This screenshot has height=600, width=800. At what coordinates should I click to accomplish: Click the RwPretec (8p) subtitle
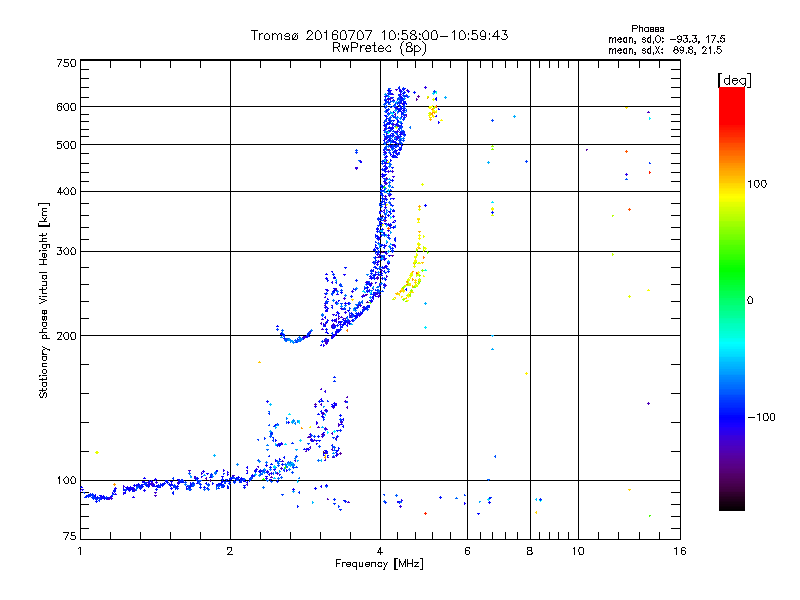(379, 48)
